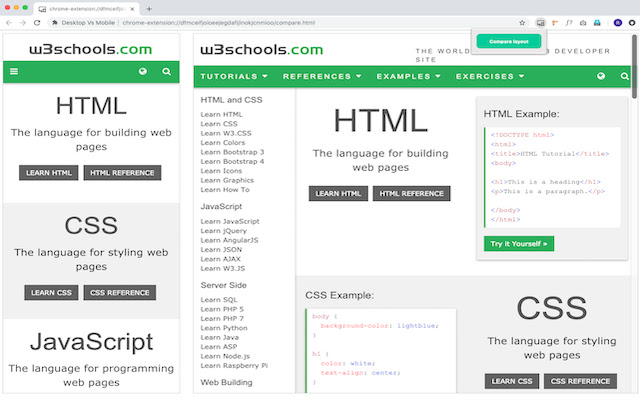
Task: Open the Learn PHP 7 sidebar link
Action: [x=222, y=318]
